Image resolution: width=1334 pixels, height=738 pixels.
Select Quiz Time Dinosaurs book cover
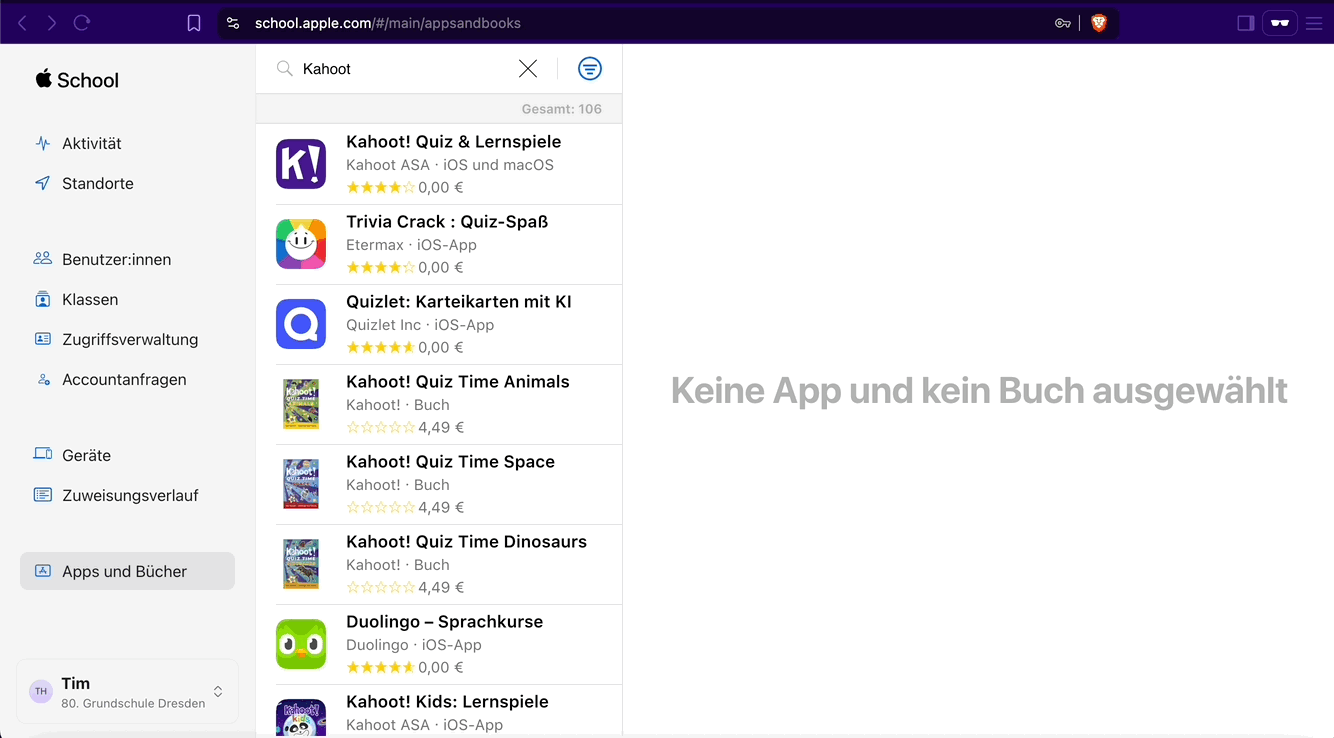coord(301,564)
